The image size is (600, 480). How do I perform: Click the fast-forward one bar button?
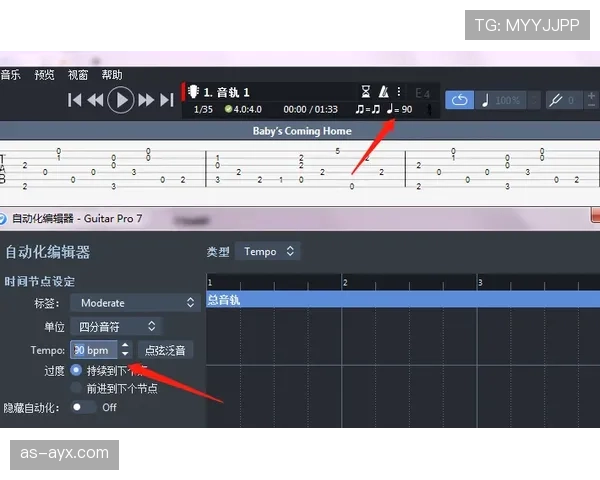(x=146, y=100)
